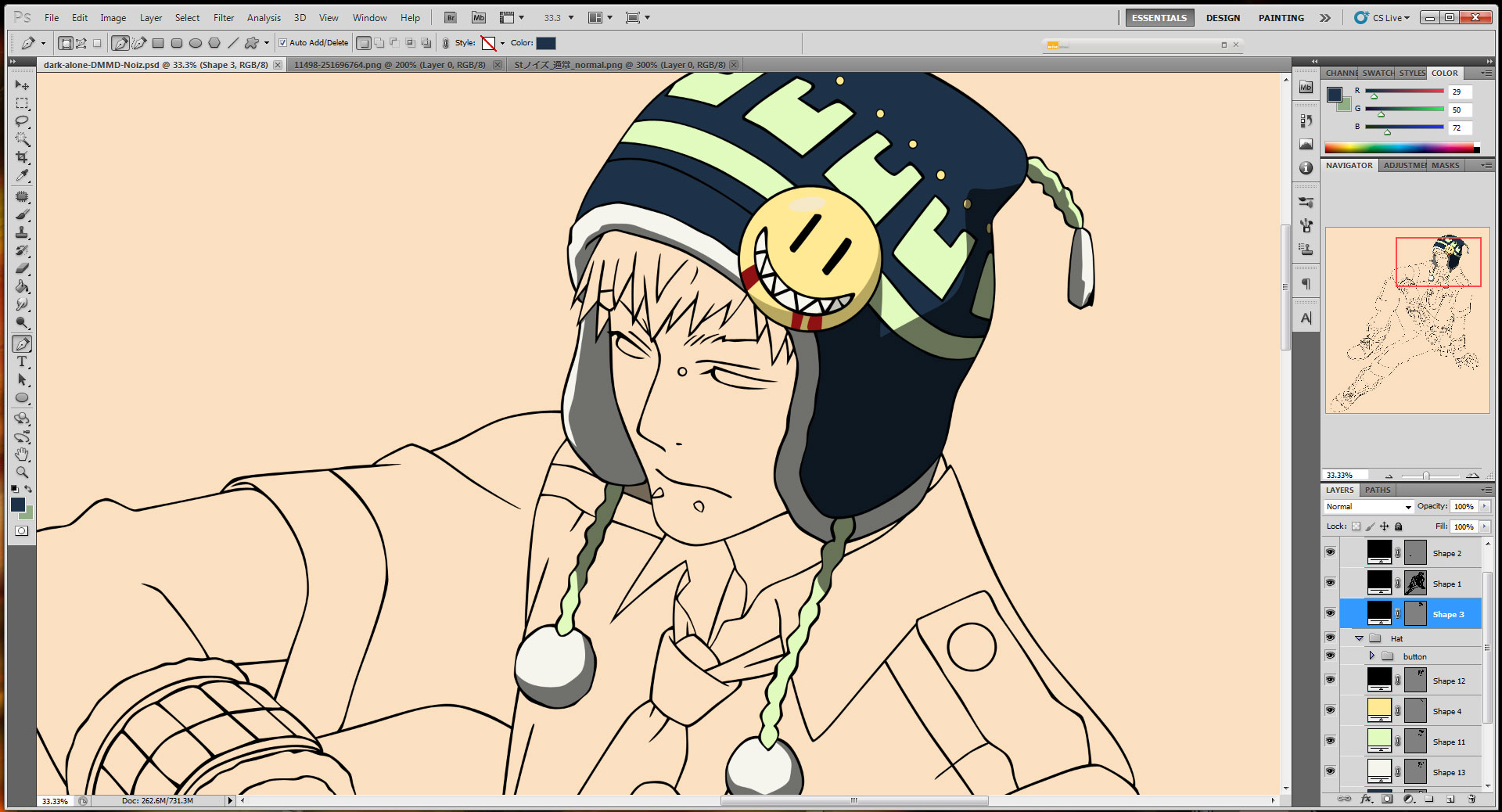The width and height of the screenshot is (1502, 812).
Task: Open the CS Live dropdown
Action: (1382, 18)
